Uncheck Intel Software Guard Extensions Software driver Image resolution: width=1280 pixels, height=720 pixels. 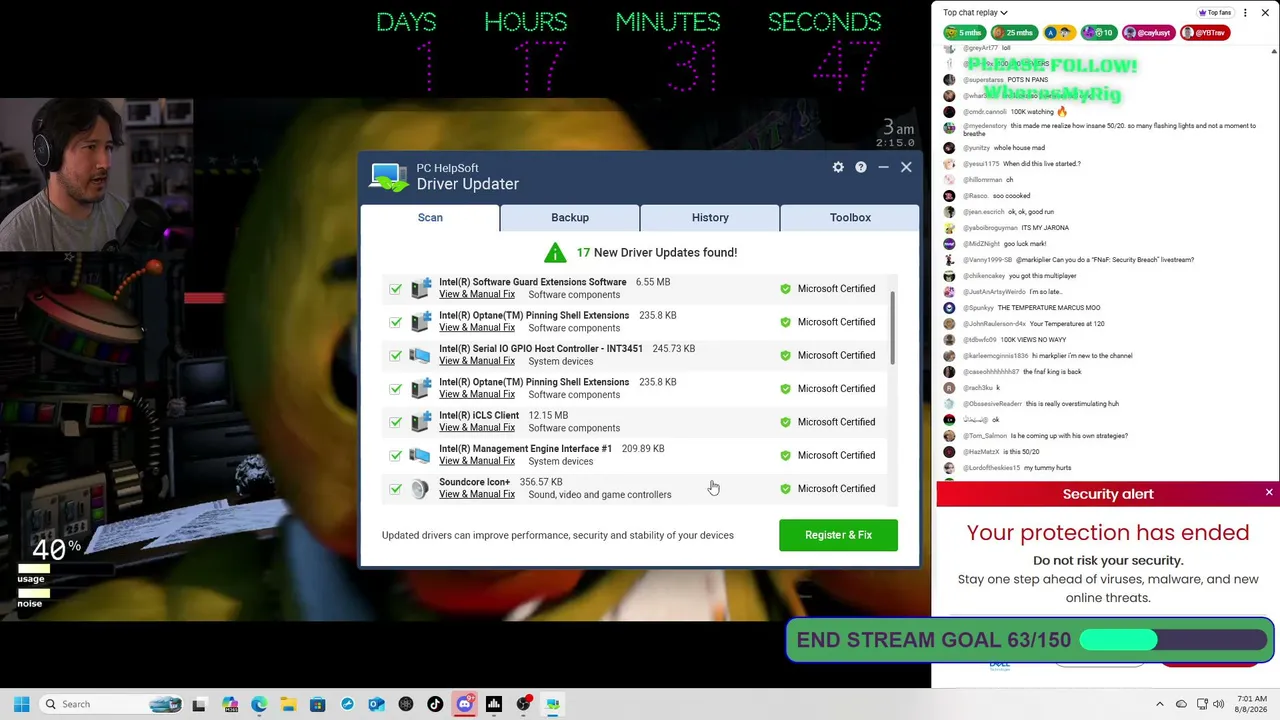coord(395,289)
